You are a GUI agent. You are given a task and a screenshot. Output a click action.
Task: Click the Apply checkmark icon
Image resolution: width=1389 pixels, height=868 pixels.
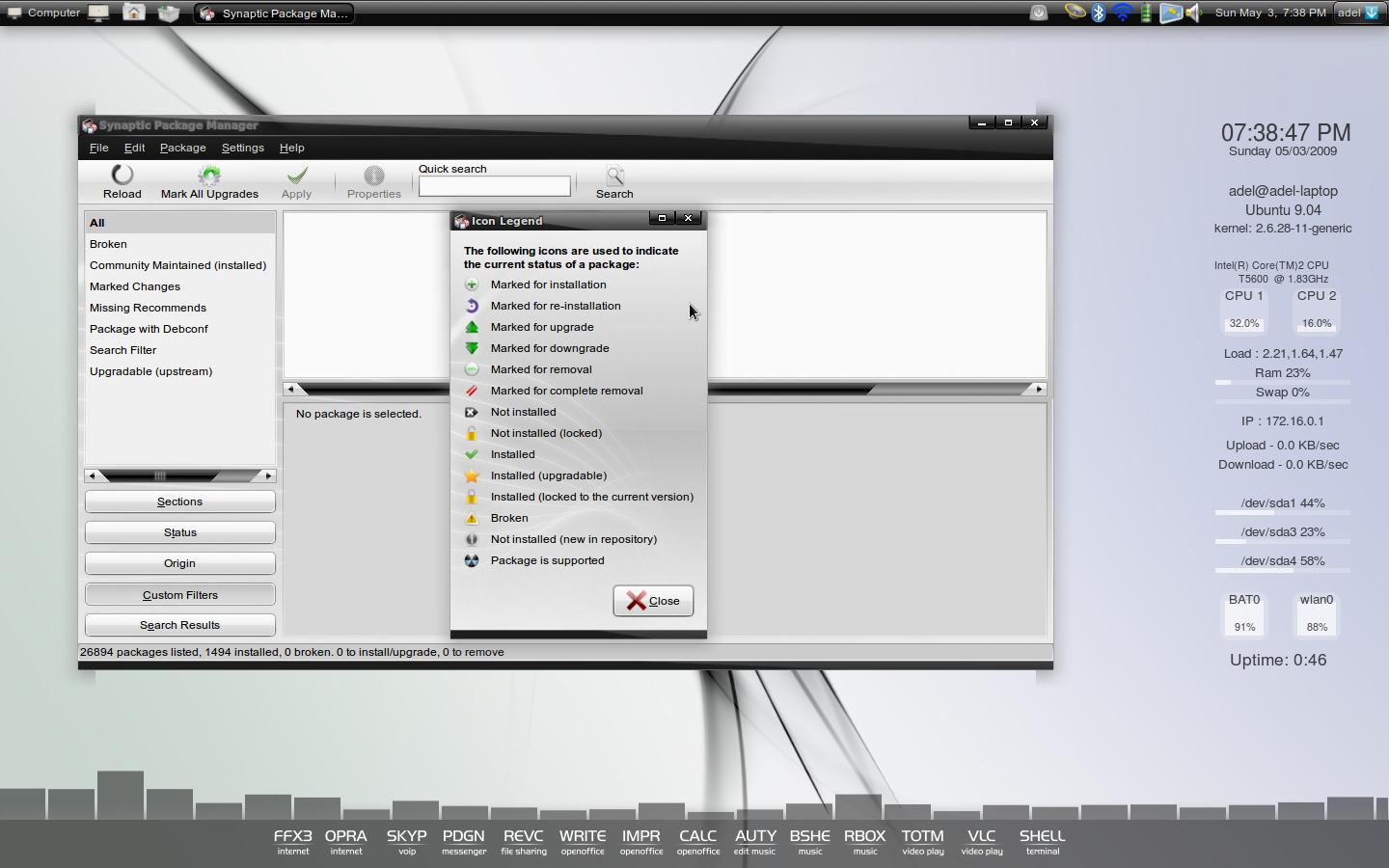[297, 175]
